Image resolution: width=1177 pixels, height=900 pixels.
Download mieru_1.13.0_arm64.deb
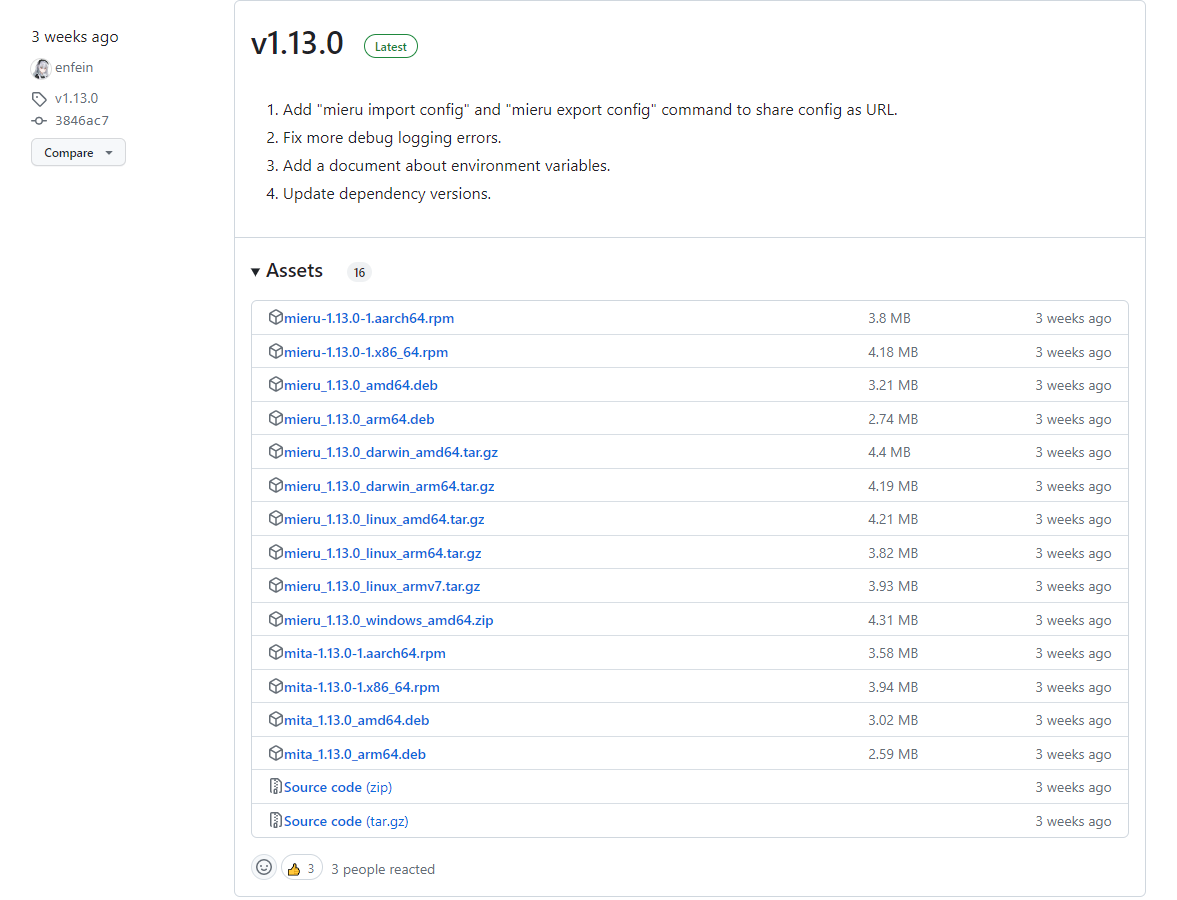coord(359,419)
